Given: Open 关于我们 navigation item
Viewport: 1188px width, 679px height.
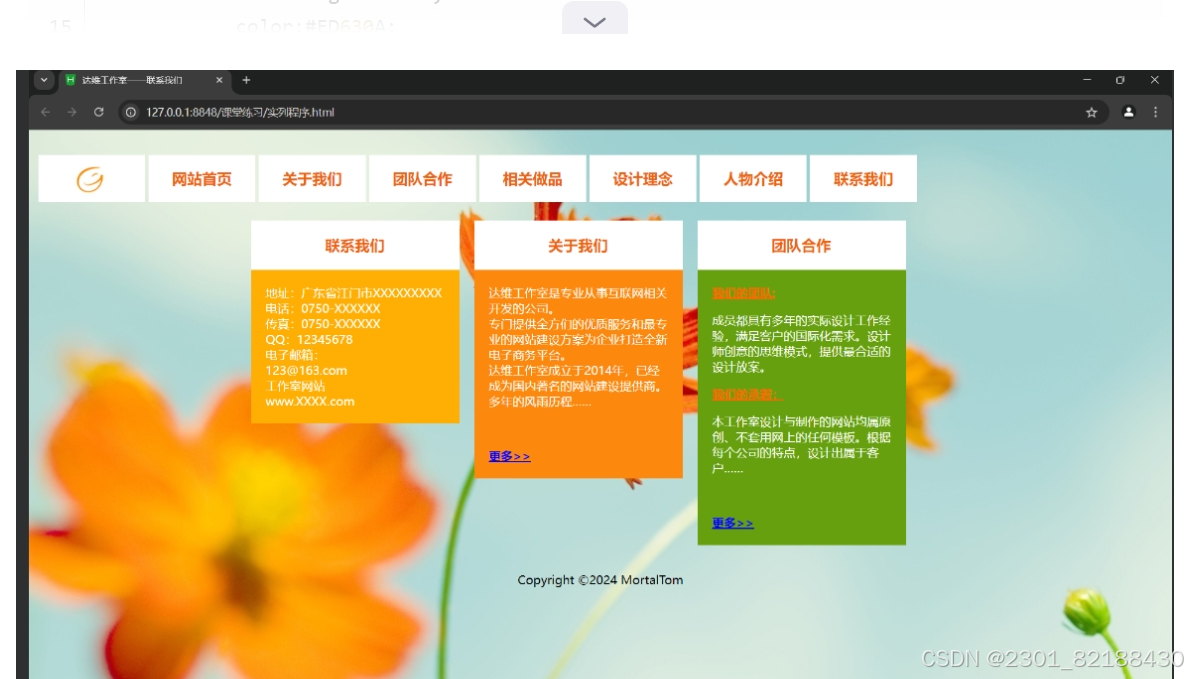Looking at the screenshot, I should tap(312, 179).
